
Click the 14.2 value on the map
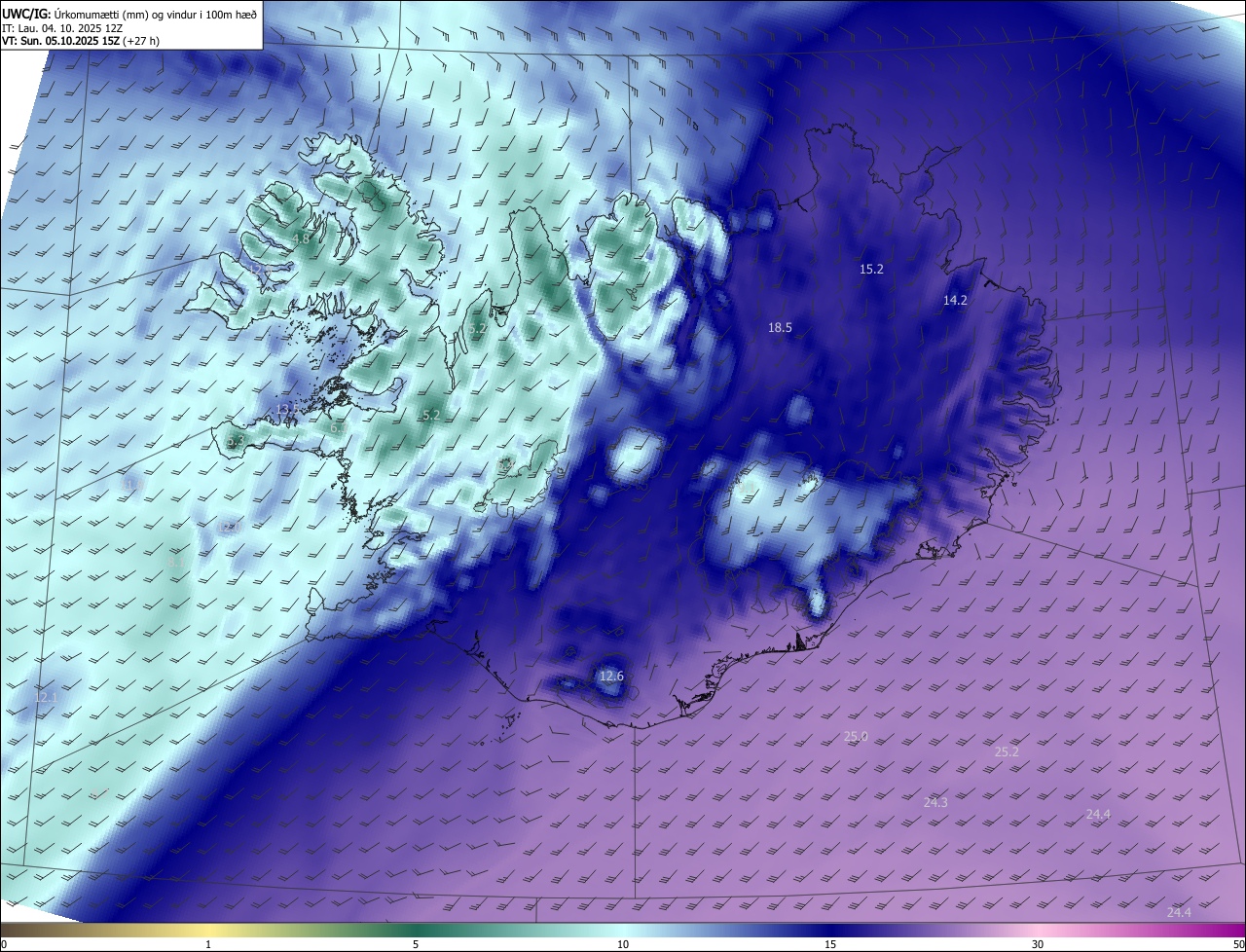(x=955, y=300)
